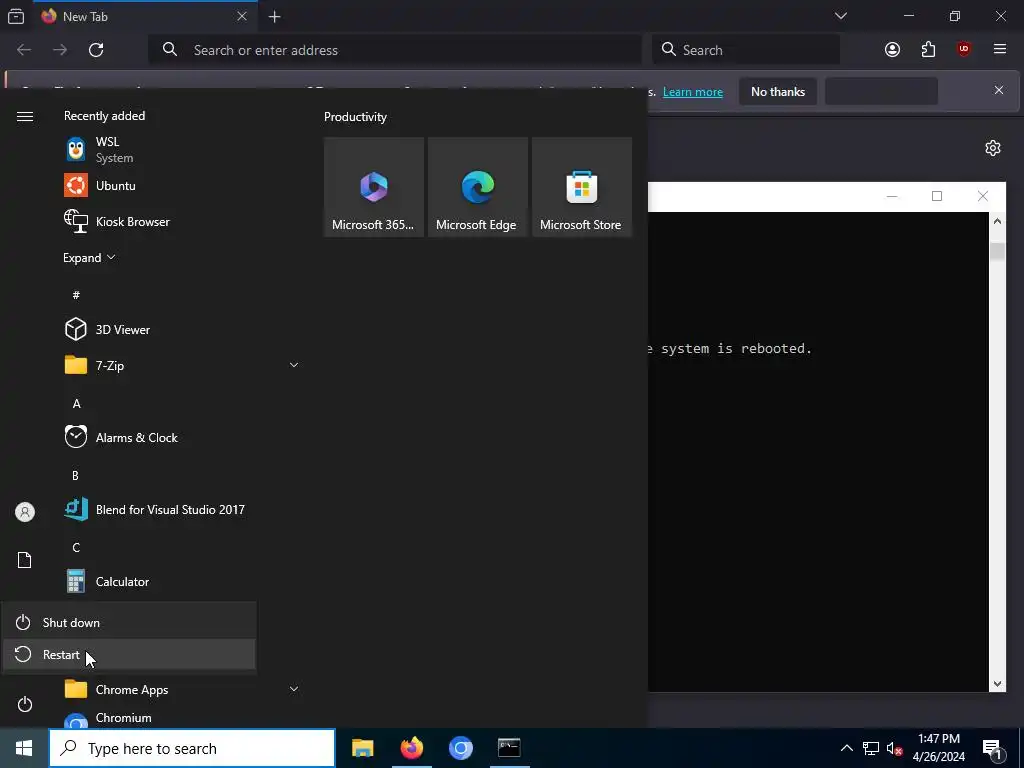Open File Explorer from taskbar
1024x768 pixels.
click(x=362, y=748)
